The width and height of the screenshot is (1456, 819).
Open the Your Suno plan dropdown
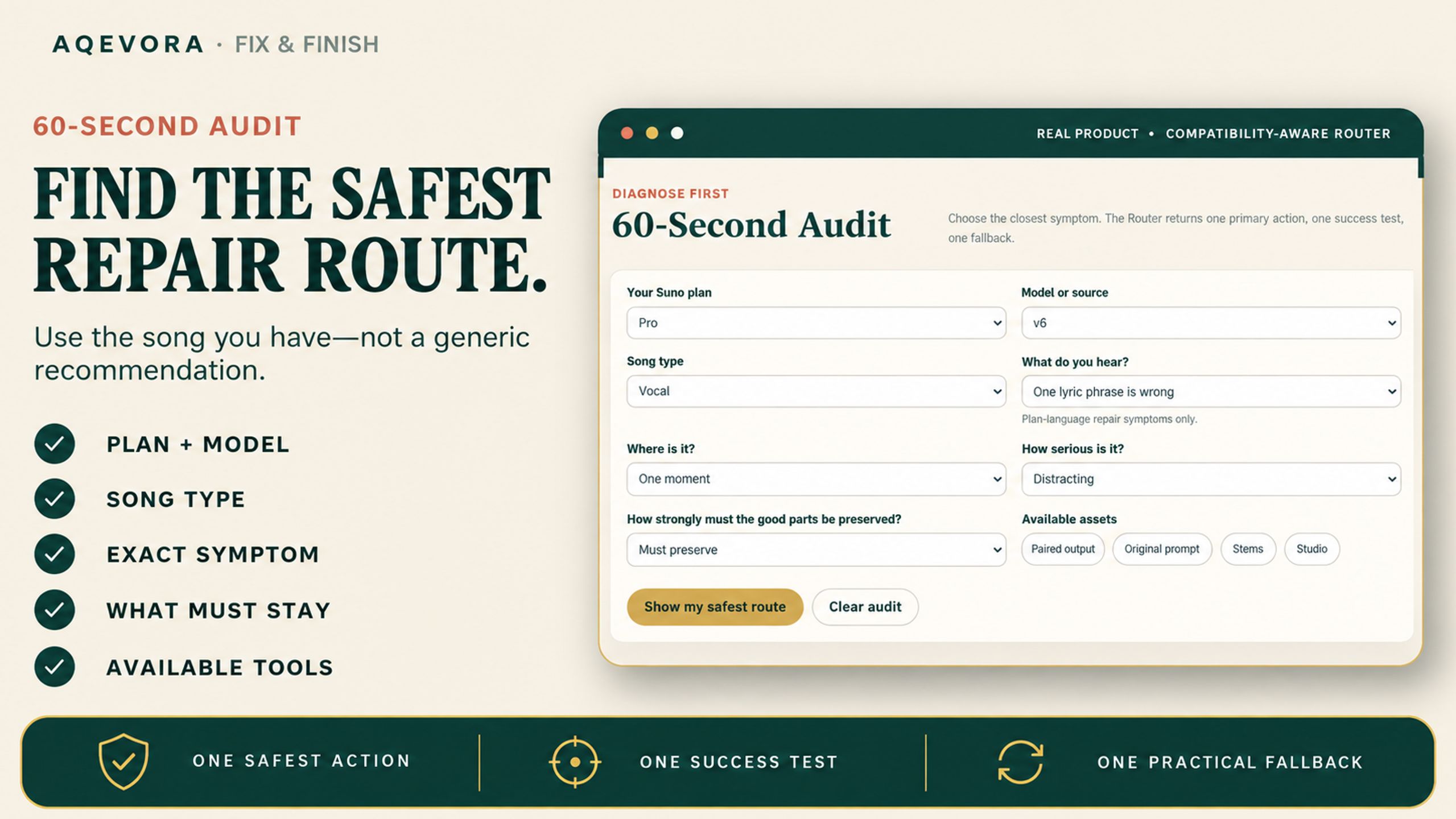[816, 323]
